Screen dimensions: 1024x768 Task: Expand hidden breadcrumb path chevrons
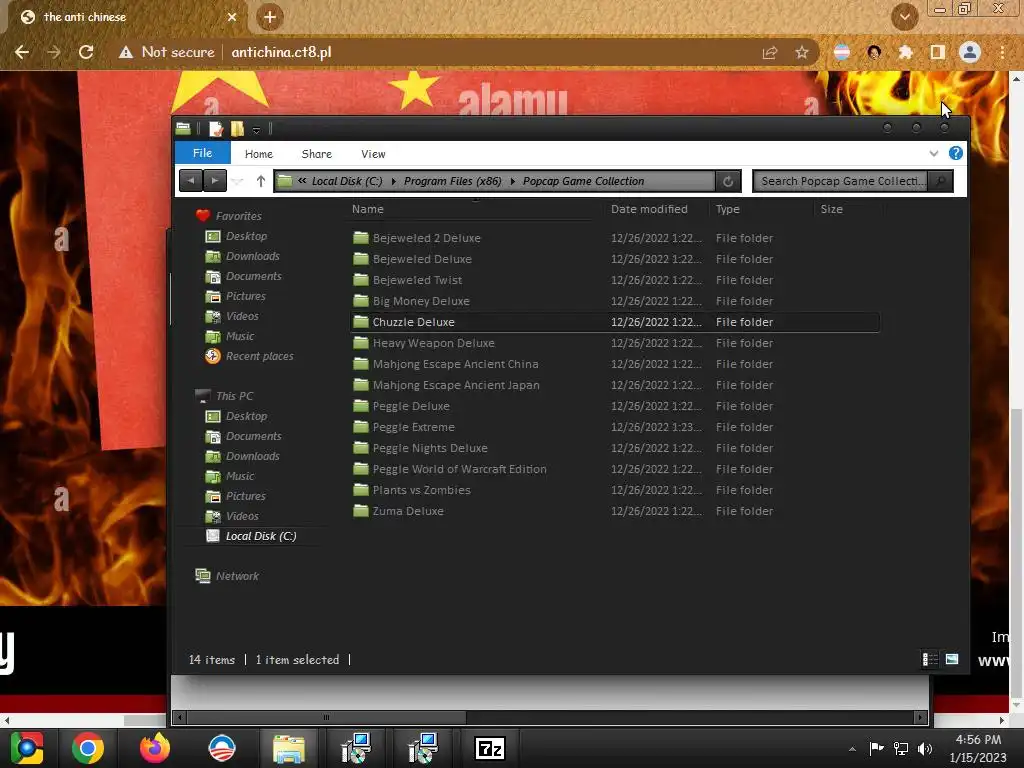[302, 181]
